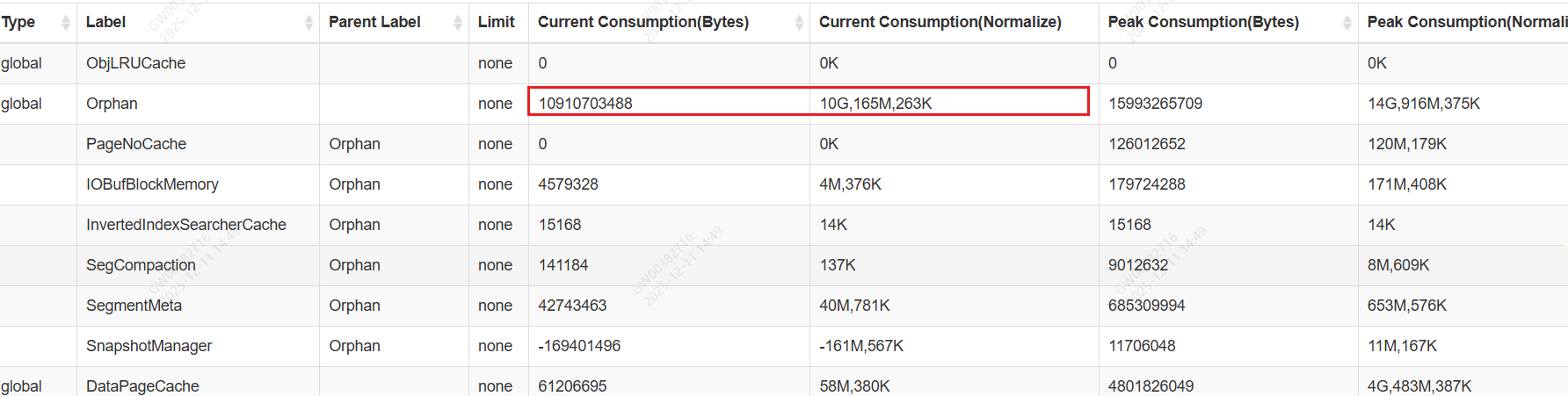Click the Limit column header
Viewport: 1568px width, 396px height.
tap(497, 22)
